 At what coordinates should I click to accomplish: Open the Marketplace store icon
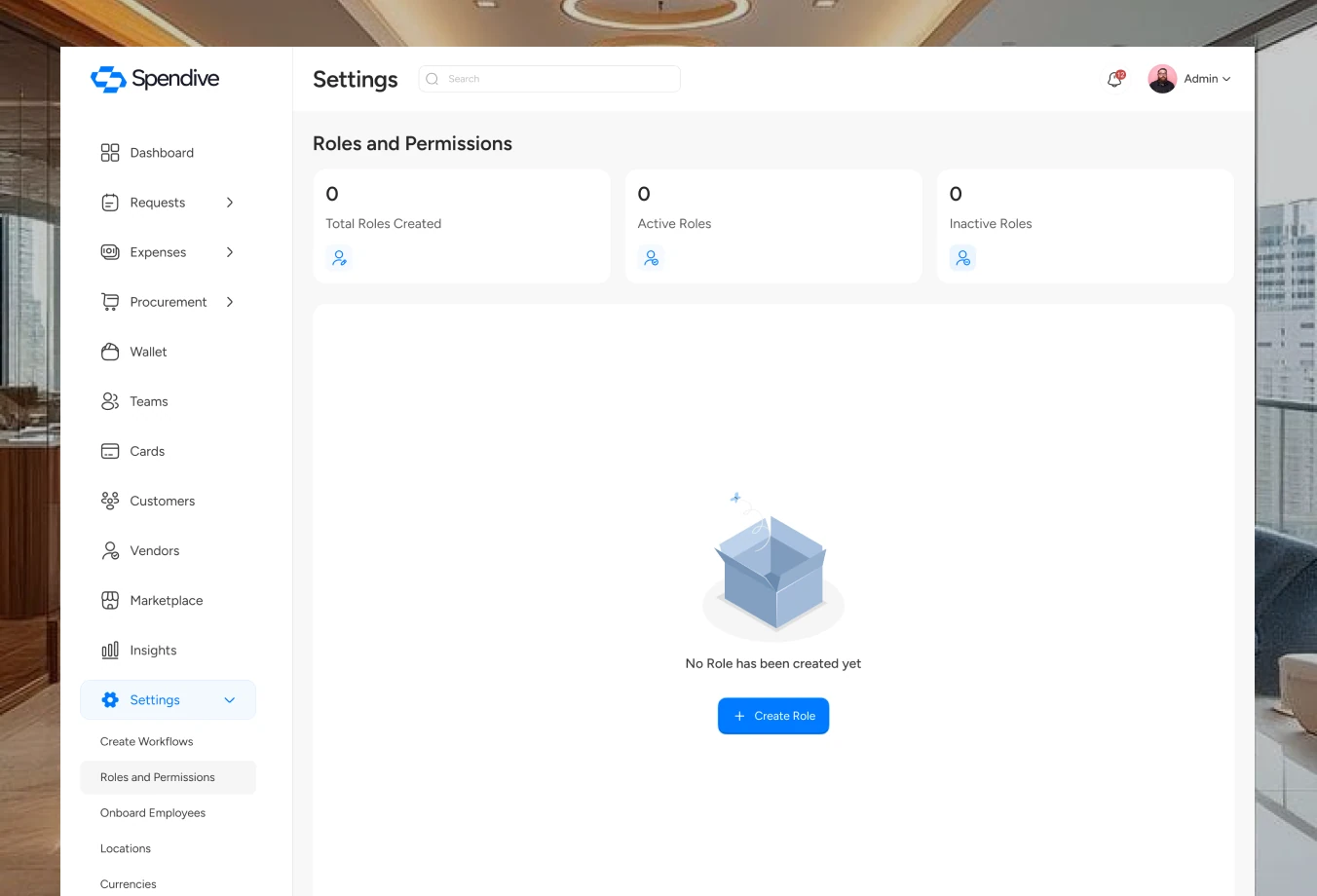click(x=110, y=600)
